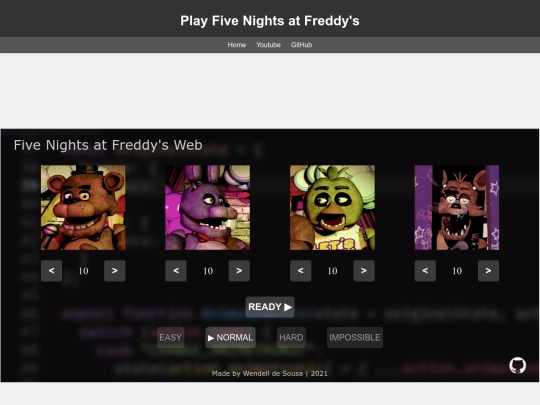Choose the HARD difficulty preset

point(291,338)
